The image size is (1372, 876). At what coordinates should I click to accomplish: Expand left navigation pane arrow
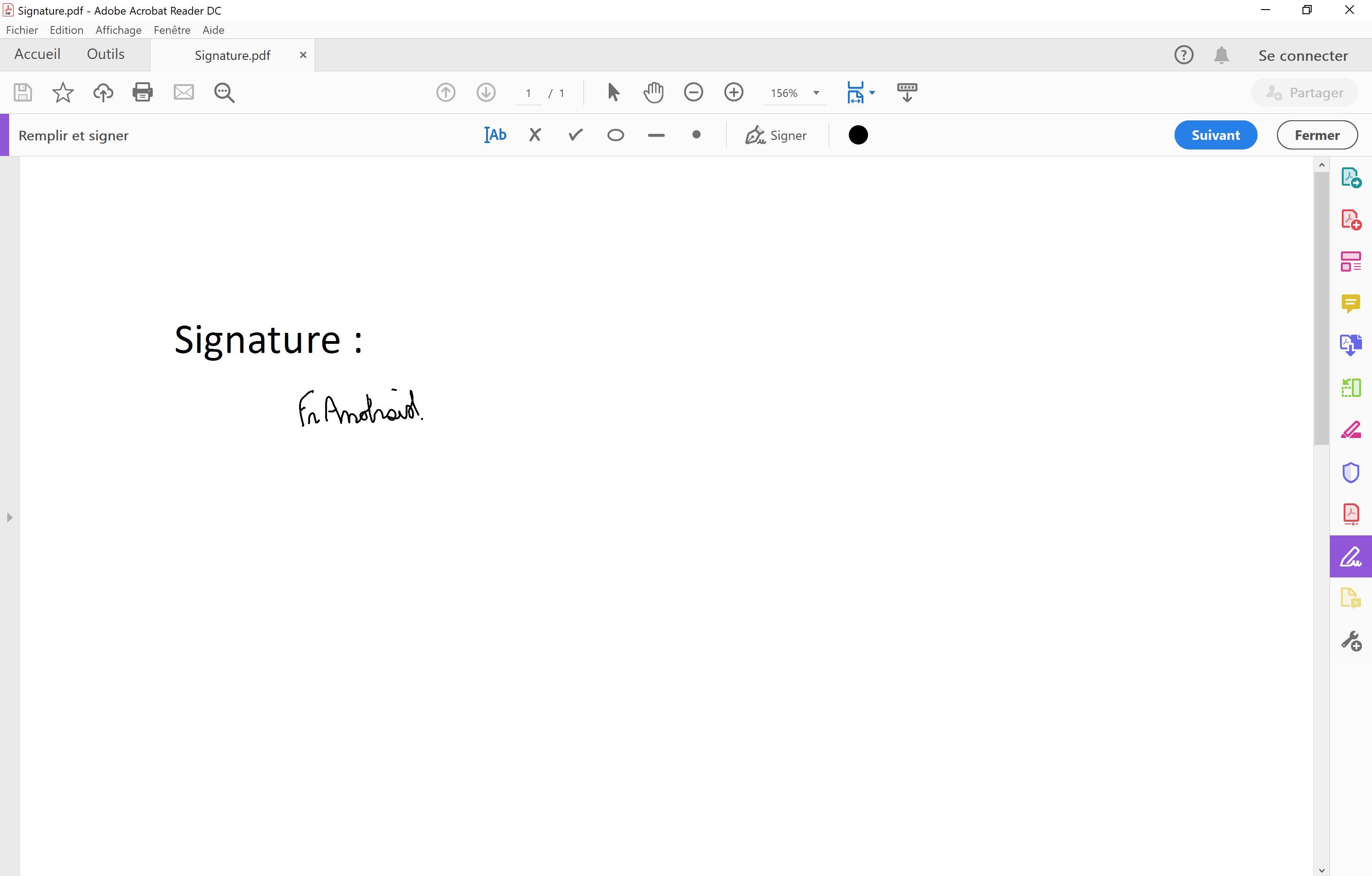click(9, 517)
